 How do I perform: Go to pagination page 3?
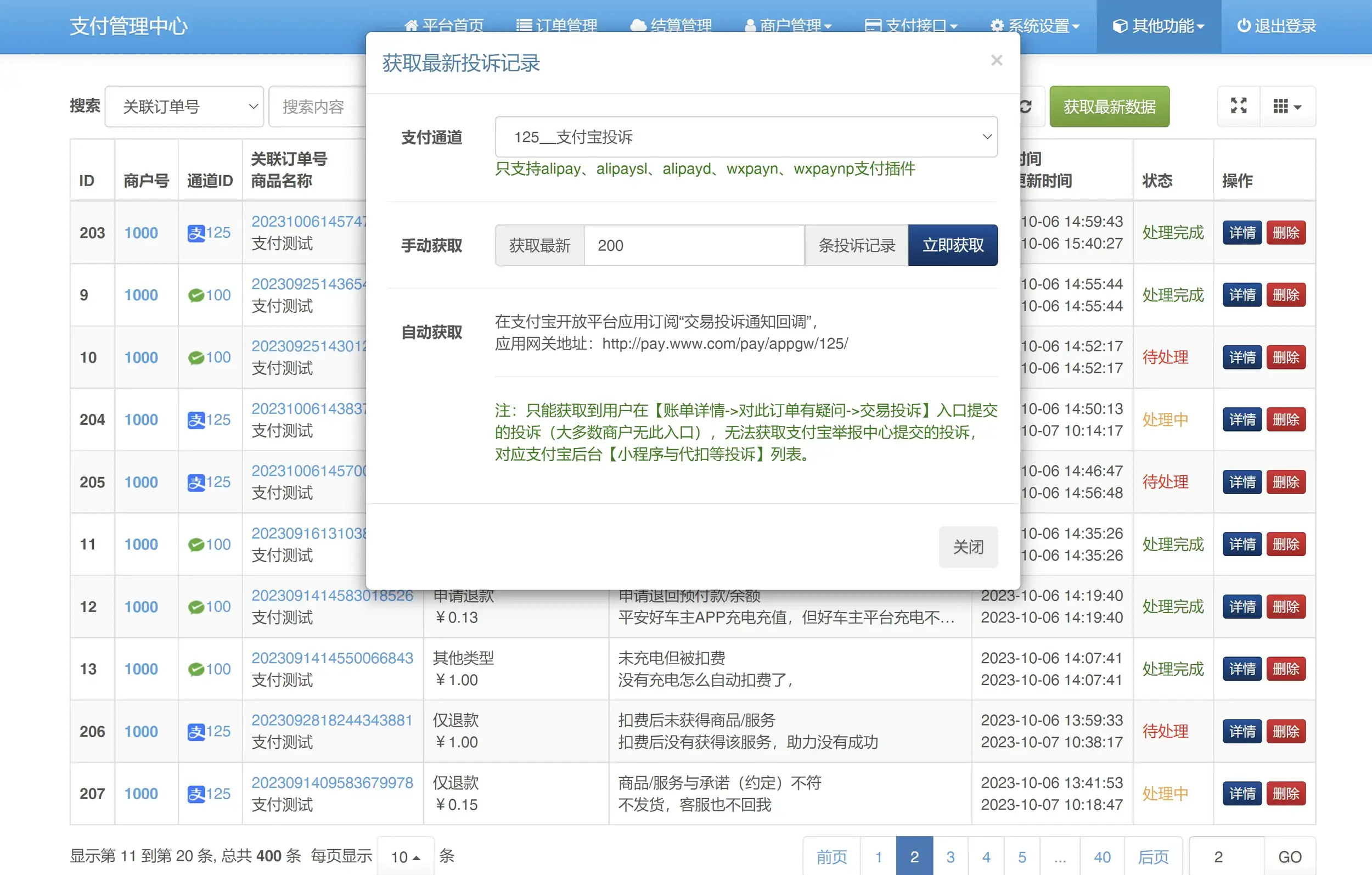point(951,856)
